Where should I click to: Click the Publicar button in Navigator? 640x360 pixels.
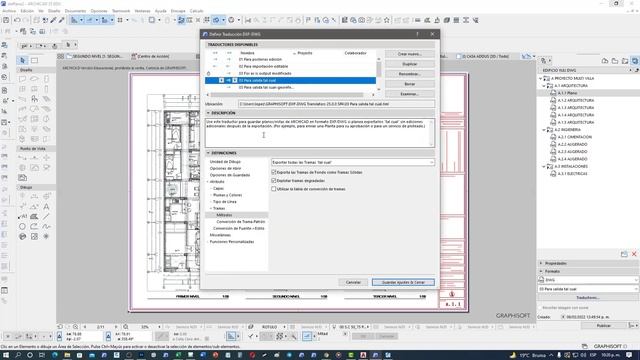point(604,326)
